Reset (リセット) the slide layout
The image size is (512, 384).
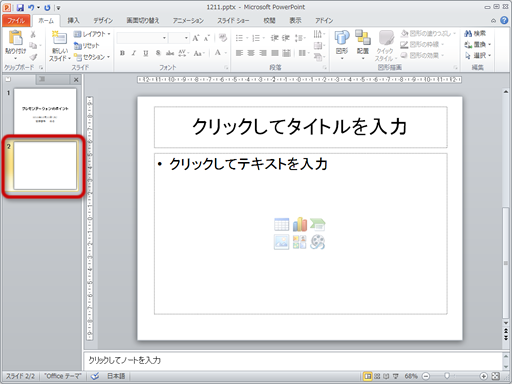[x=87, y=45]
